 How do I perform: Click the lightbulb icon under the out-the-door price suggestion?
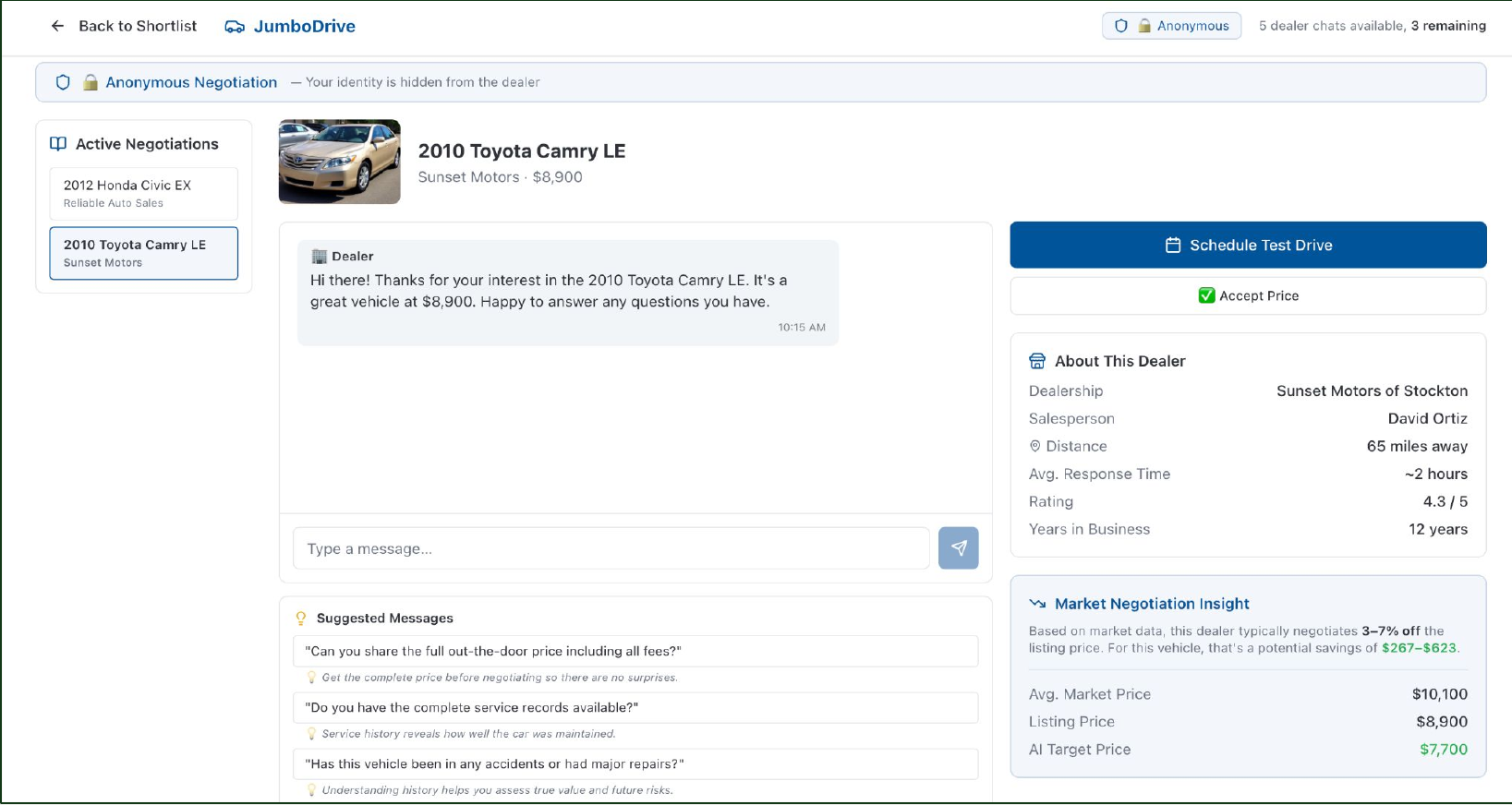311,678
